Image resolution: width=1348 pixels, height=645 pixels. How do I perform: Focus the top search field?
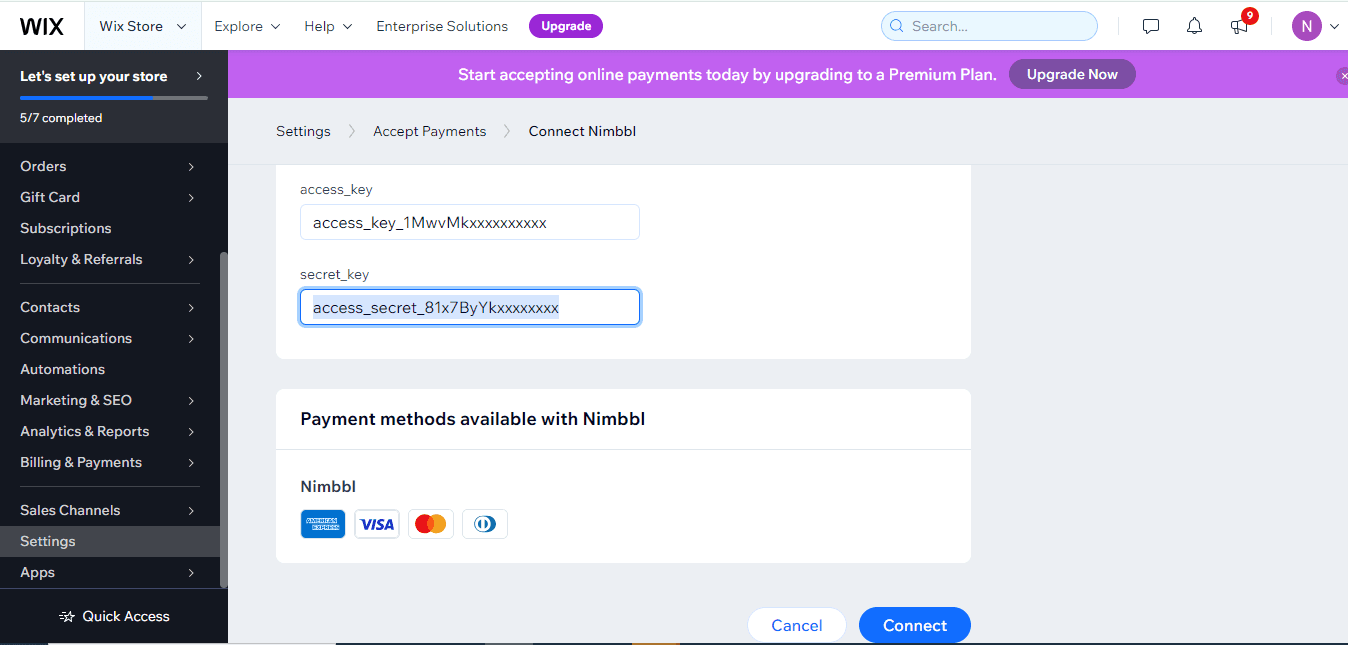(989, 26)
